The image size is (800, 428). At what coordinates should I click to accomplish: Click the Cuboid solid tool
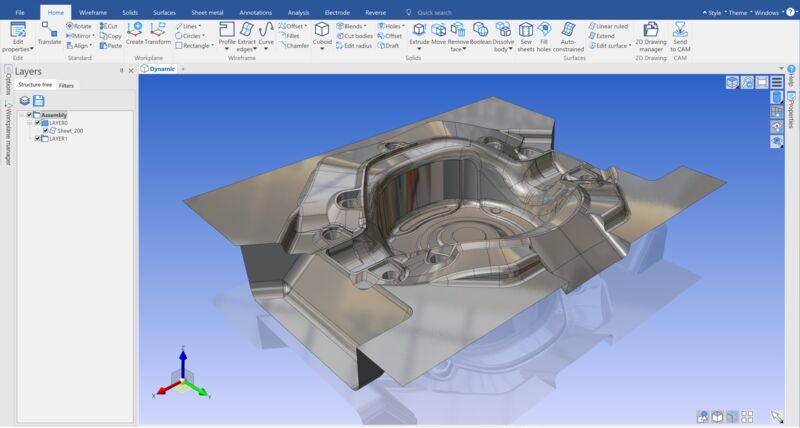coord(322,30)
